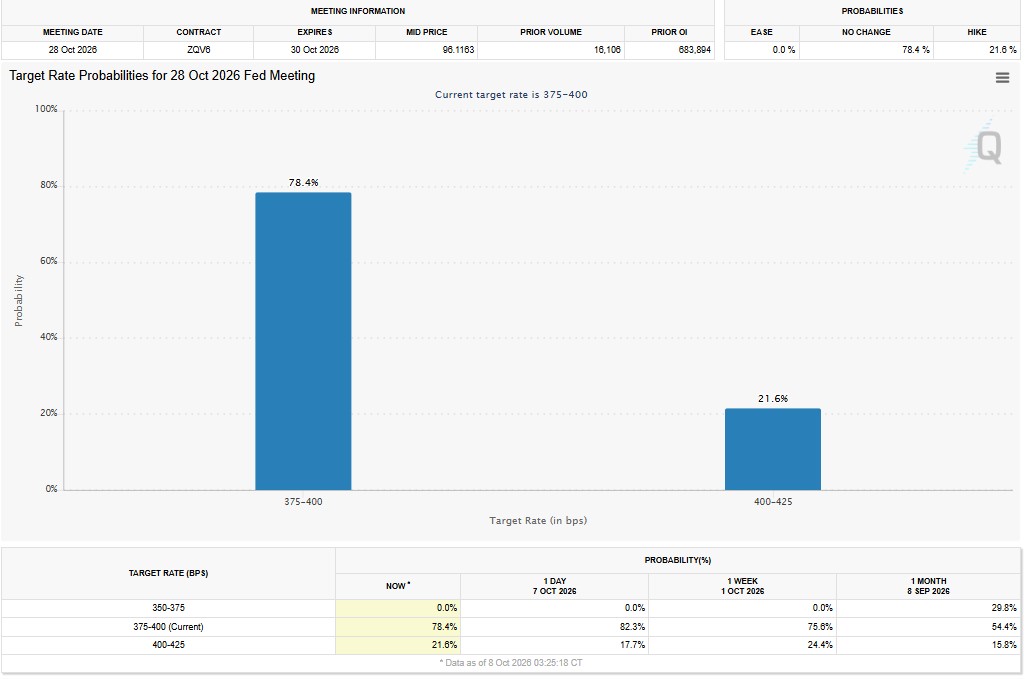The width and height of the screenshot is (1025, 679).
Task: Click the 'Target Rate (in bps)' axis title
Action: (538, 521)
